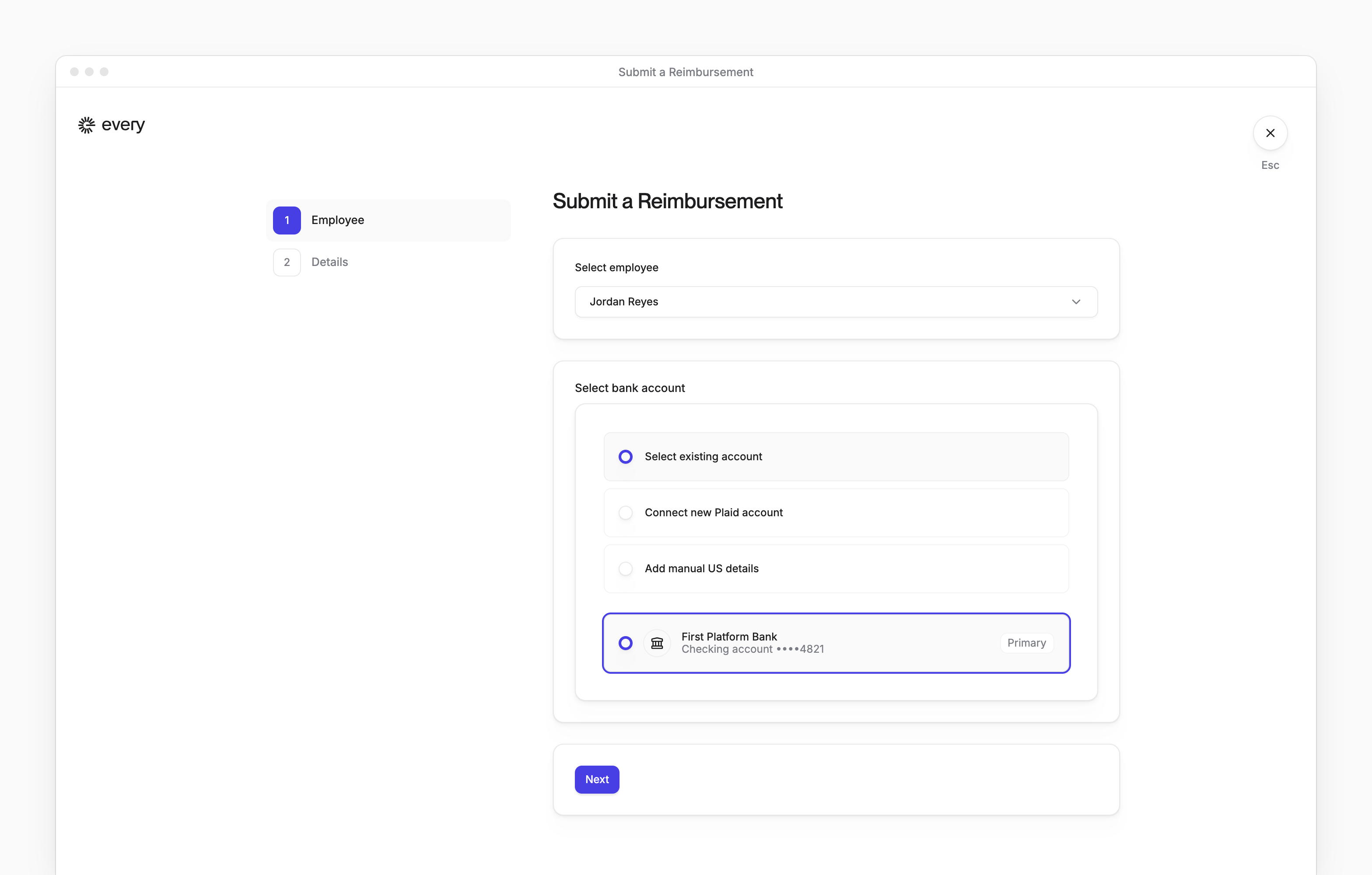The image size is (1372, 875).
Task: Click the every logo icon
Action: click(x=86, y=125)
